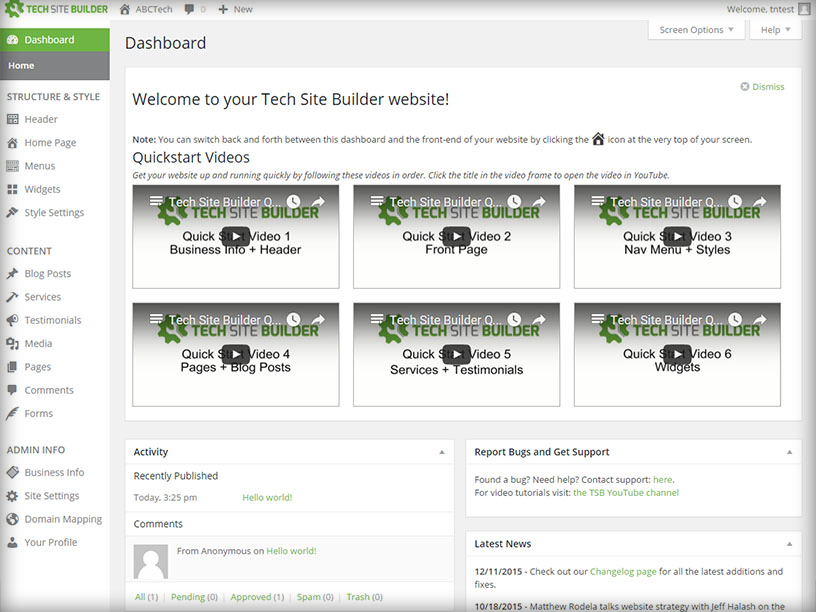Click the + New icon in the top bar
The image size is (816, 612).
225,9
